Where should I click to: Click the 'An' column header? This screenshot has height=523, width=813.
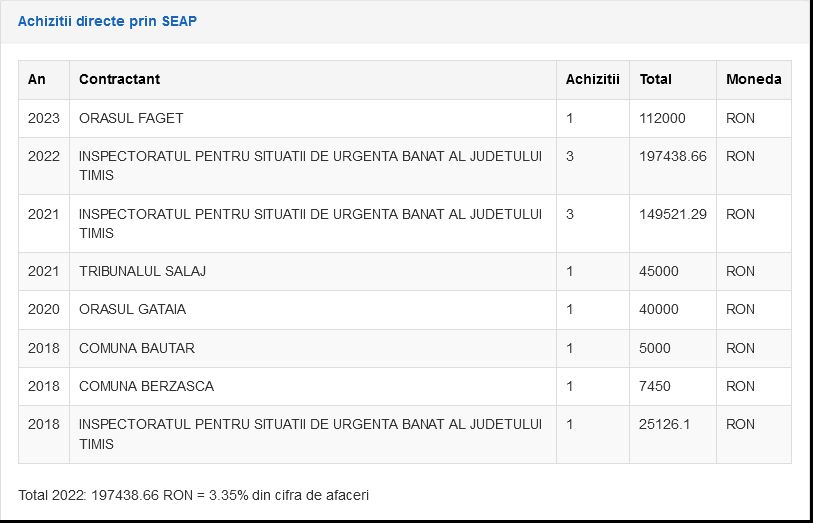[37, 79]
